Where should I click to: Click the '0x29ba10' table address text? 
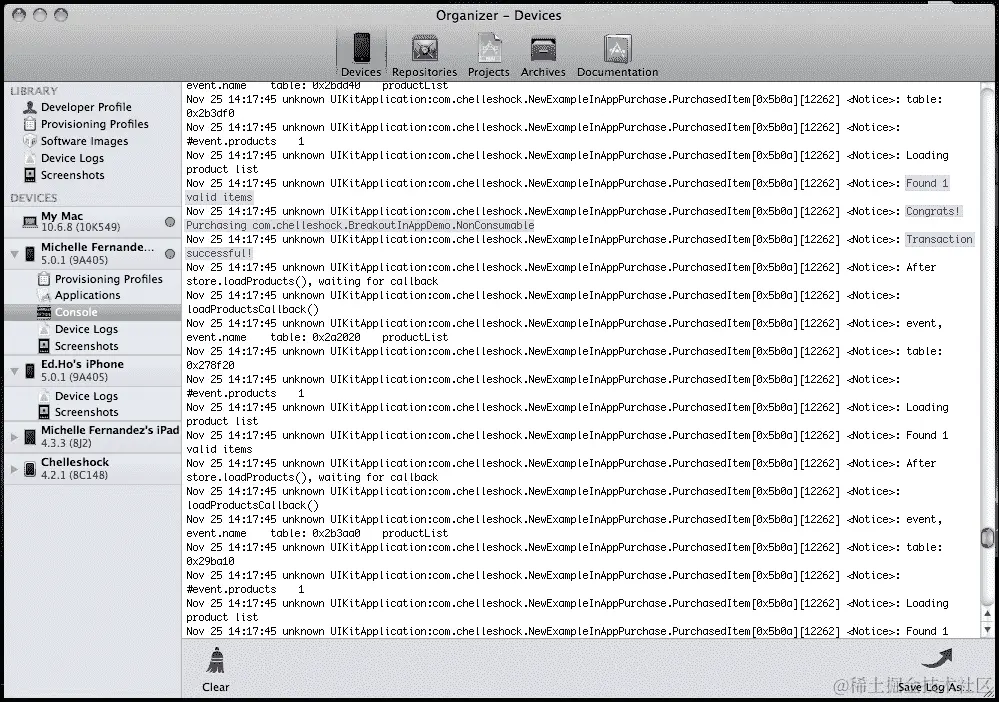pyautogui.click(x=210, y=562)
